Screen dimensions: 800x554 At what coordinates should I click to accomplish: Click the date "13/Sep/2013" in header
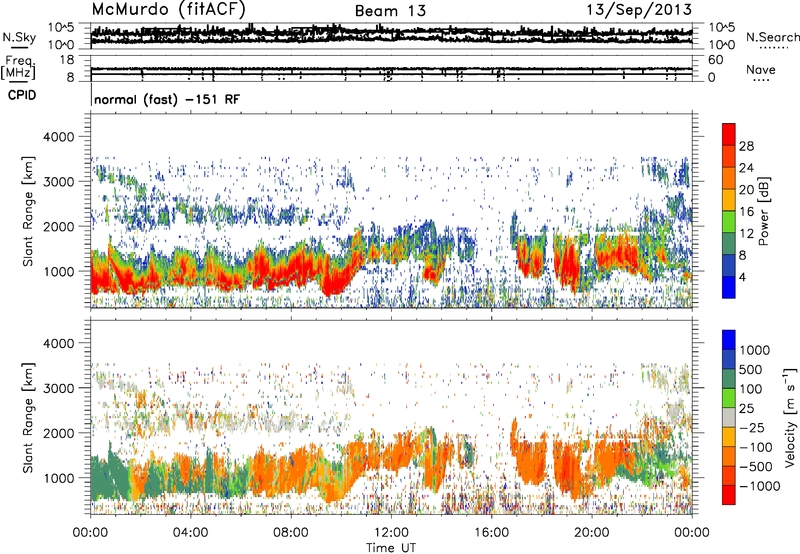tap(639, 10)
